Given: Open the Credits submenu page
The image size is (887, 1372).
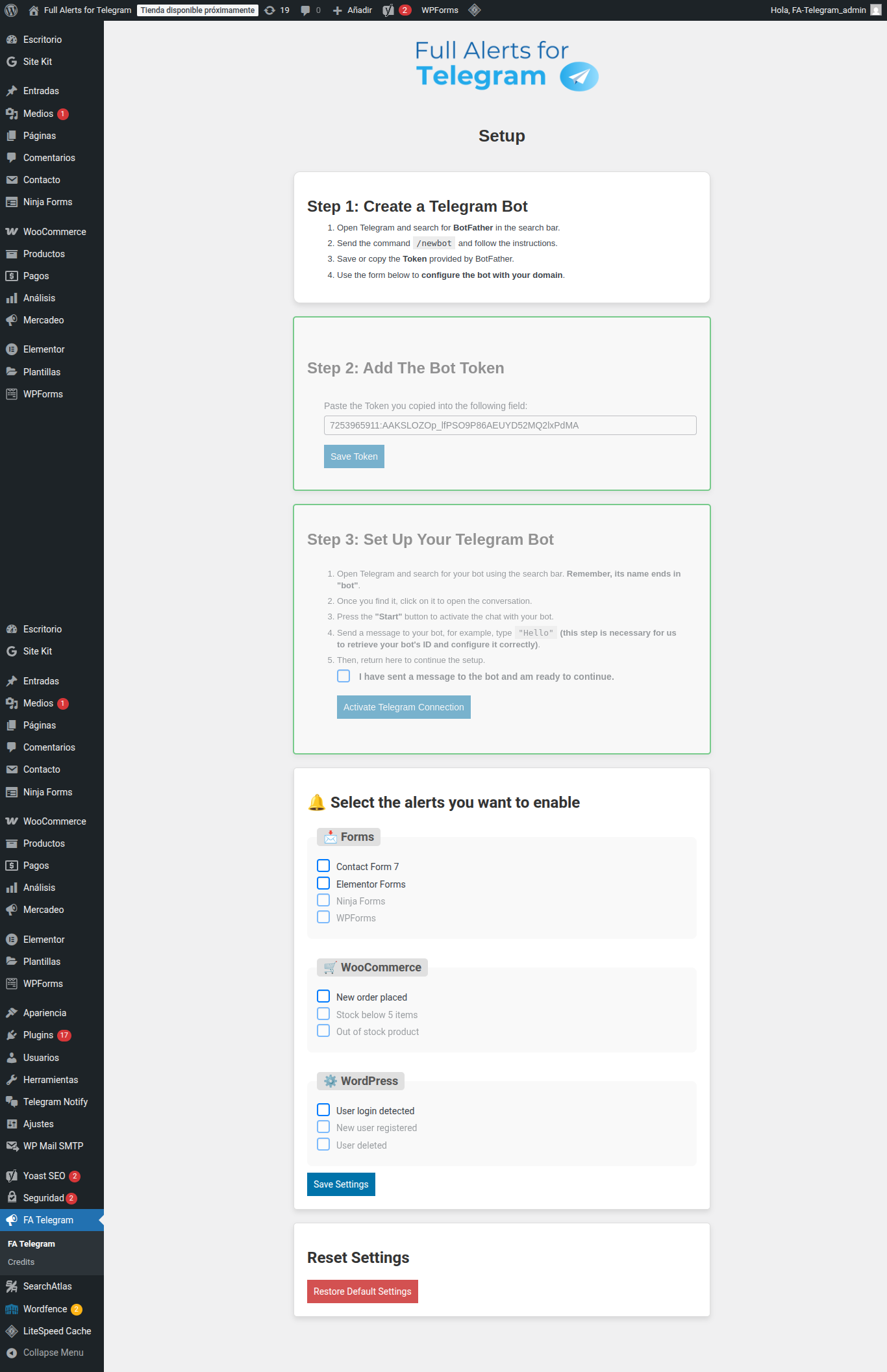Looking at the screenshot, I should tap(21, 1262).
